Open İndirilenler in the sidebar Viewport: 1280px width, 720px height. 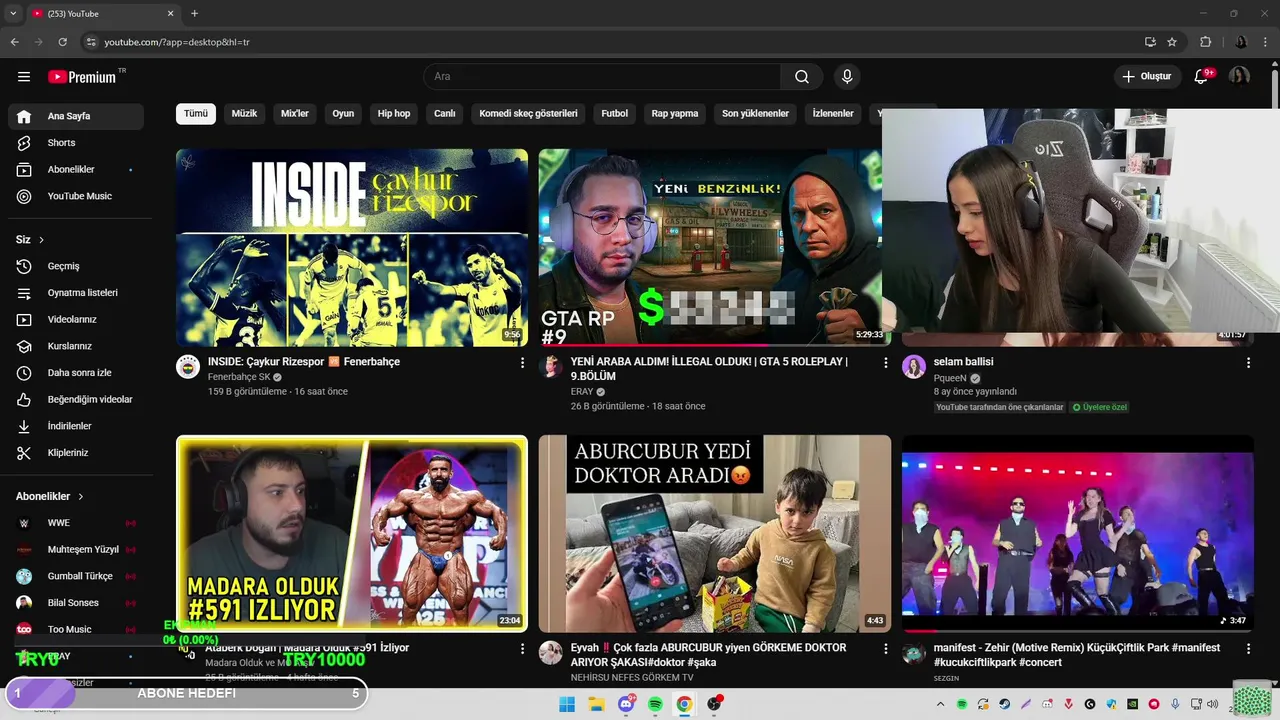point(76,426)
